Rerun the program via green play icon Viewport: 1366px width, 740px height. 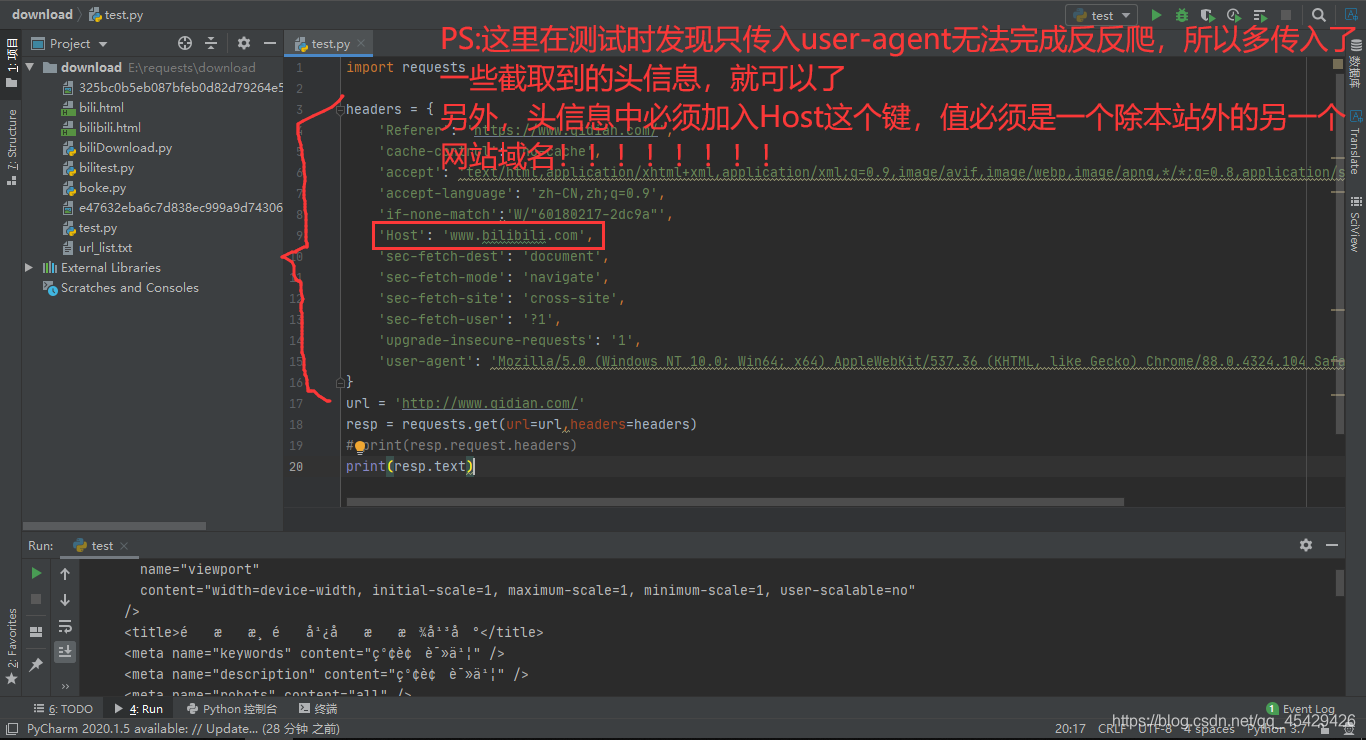[x=37, y=573]
